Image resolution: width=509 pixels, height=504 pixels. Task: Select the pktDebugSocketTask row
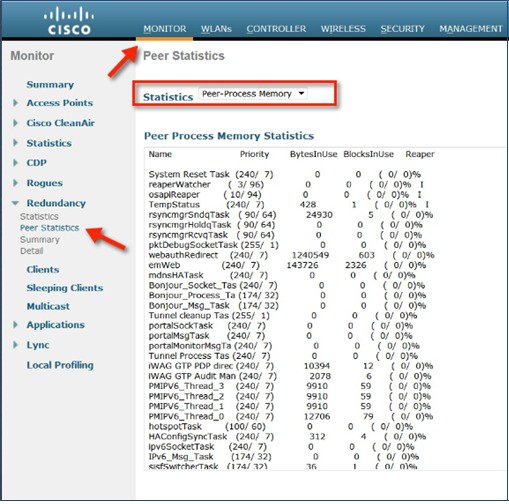click(287, 245)
